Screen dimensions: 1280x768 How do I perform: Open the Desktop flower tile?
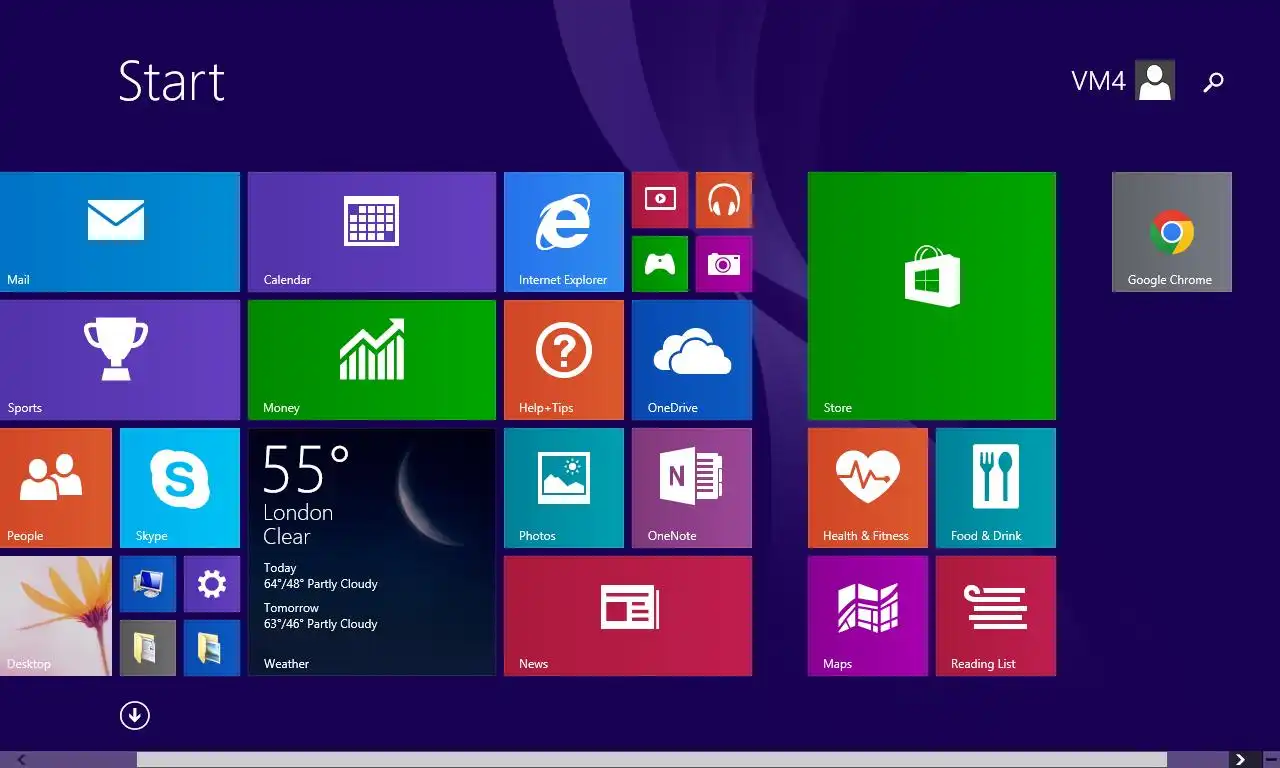click(56, 616)
